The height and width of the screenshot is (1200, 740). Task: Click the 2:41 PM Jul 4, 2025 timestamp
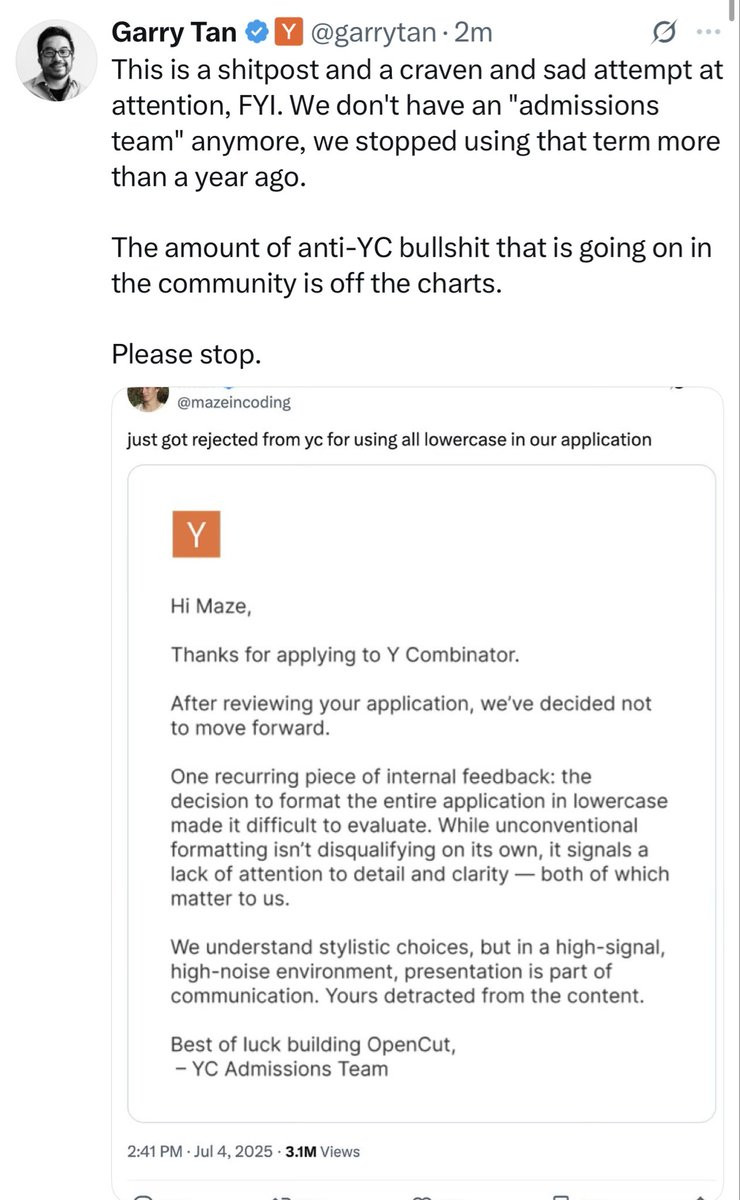tap(200, 1151)
